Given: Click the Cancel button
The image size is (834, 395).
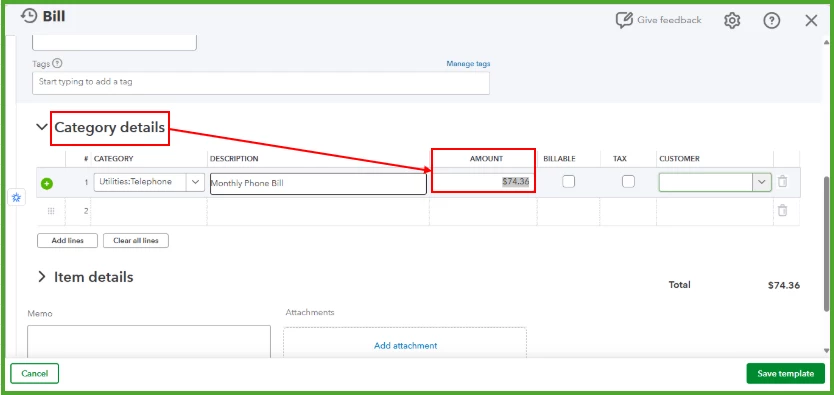Looking at the screenshot, I should 35,373.
